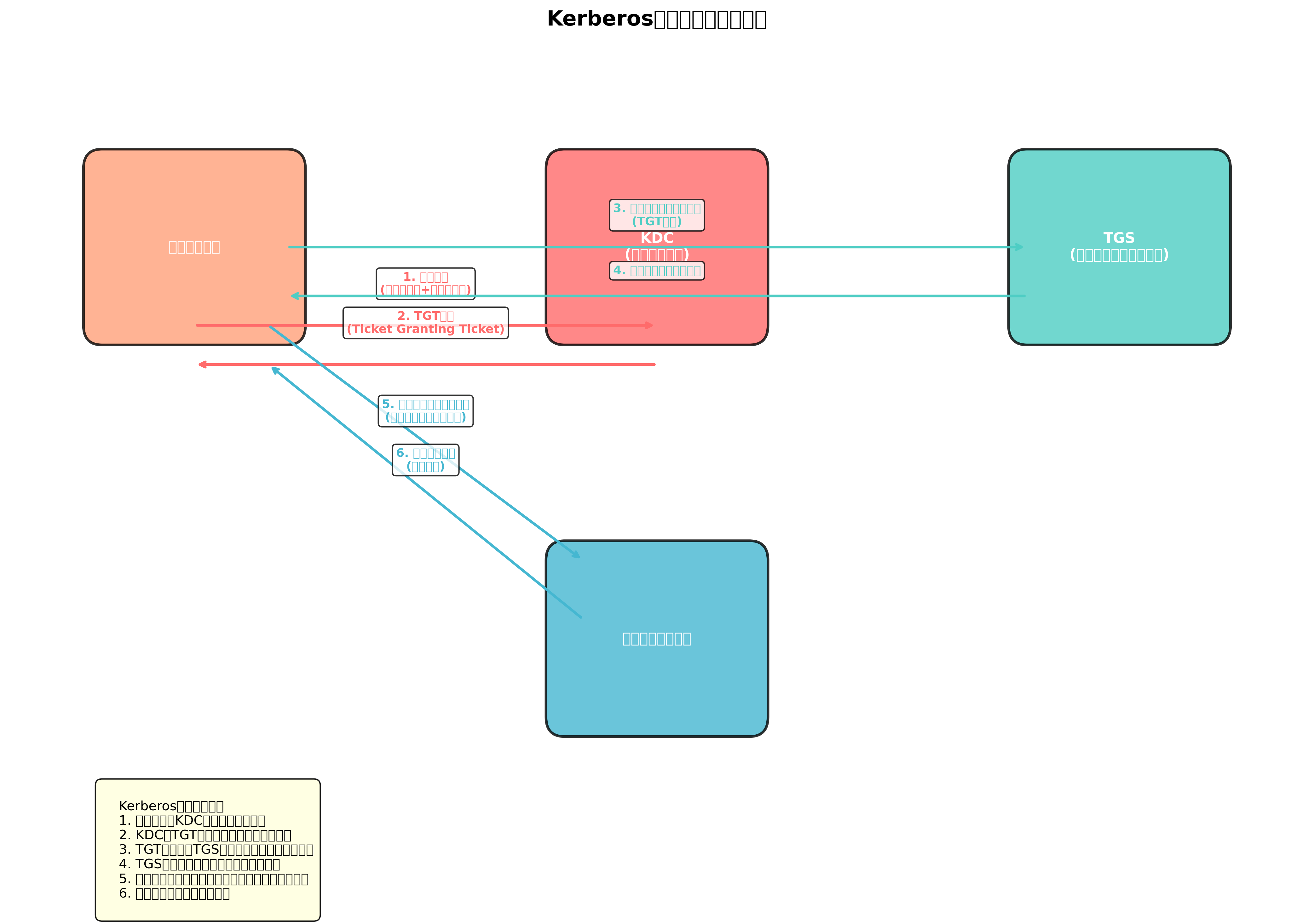Select the red KDC box
This screenshot has height=924, width=1314.
[x=656, y=247]
